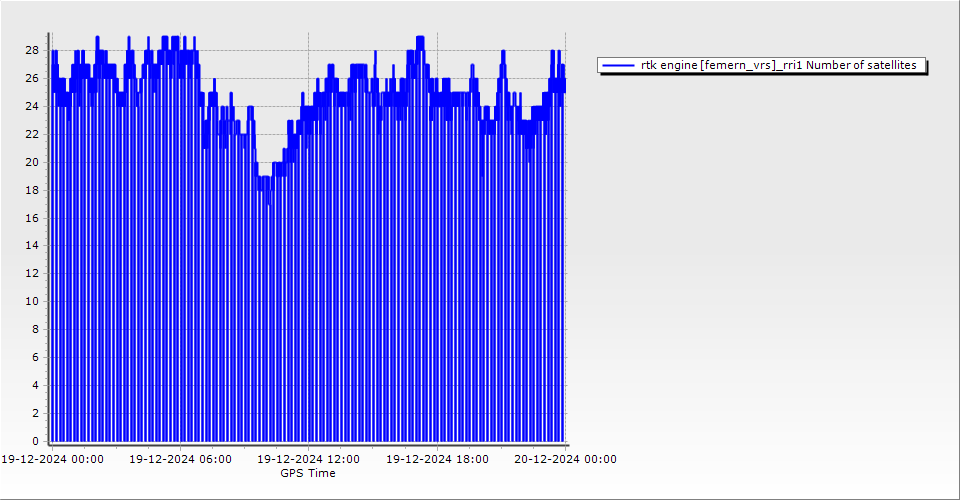
Task: Click the y-axis tick label 28
Action: [x=32, y=50]
